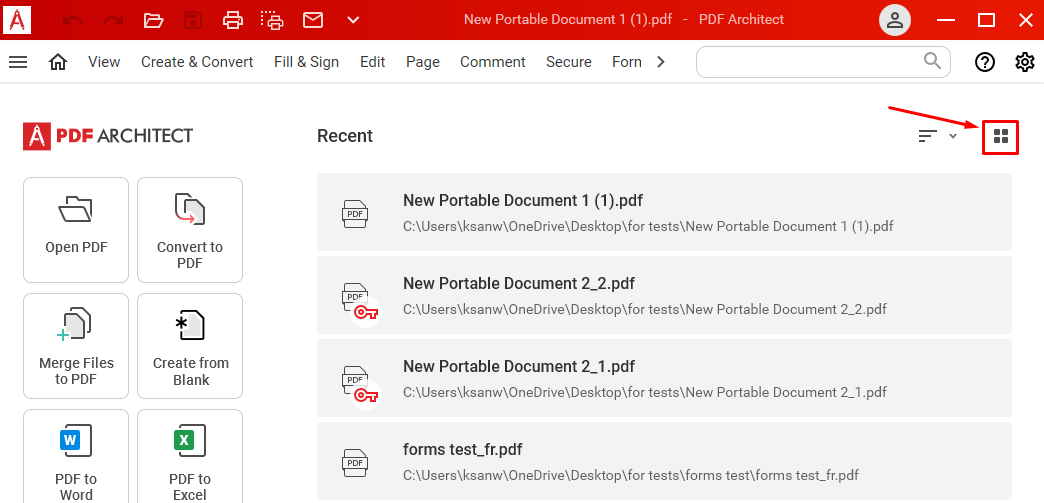Screen dimensions: 1044x503
Task: Click the PDF Architect logo in title bar
Action: pyautogui.click(x=17, y=19)
